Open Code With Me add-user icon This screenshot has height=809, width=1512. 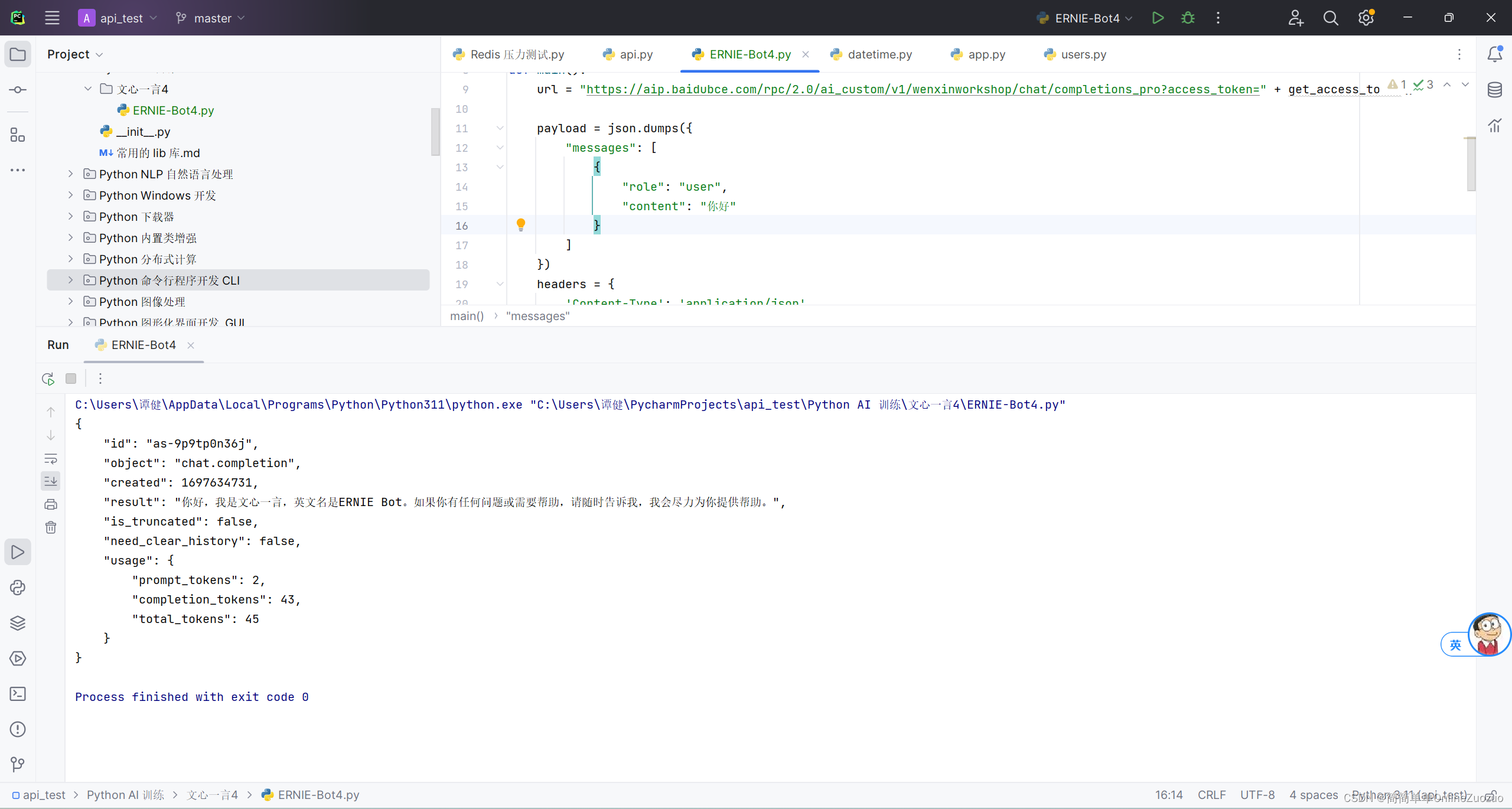(x=1296, y=18)
